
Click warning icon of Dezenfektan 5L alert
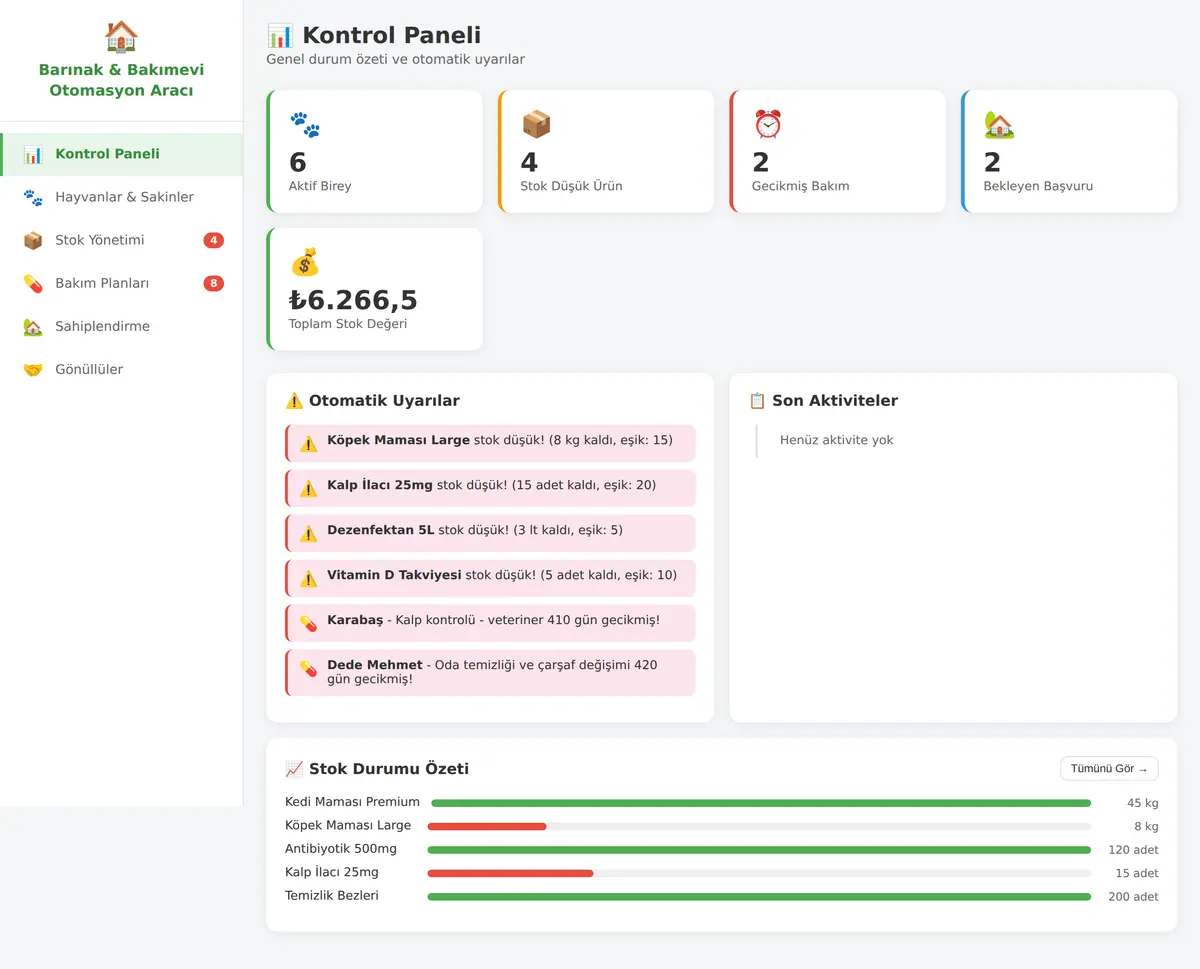pos(308,533)
